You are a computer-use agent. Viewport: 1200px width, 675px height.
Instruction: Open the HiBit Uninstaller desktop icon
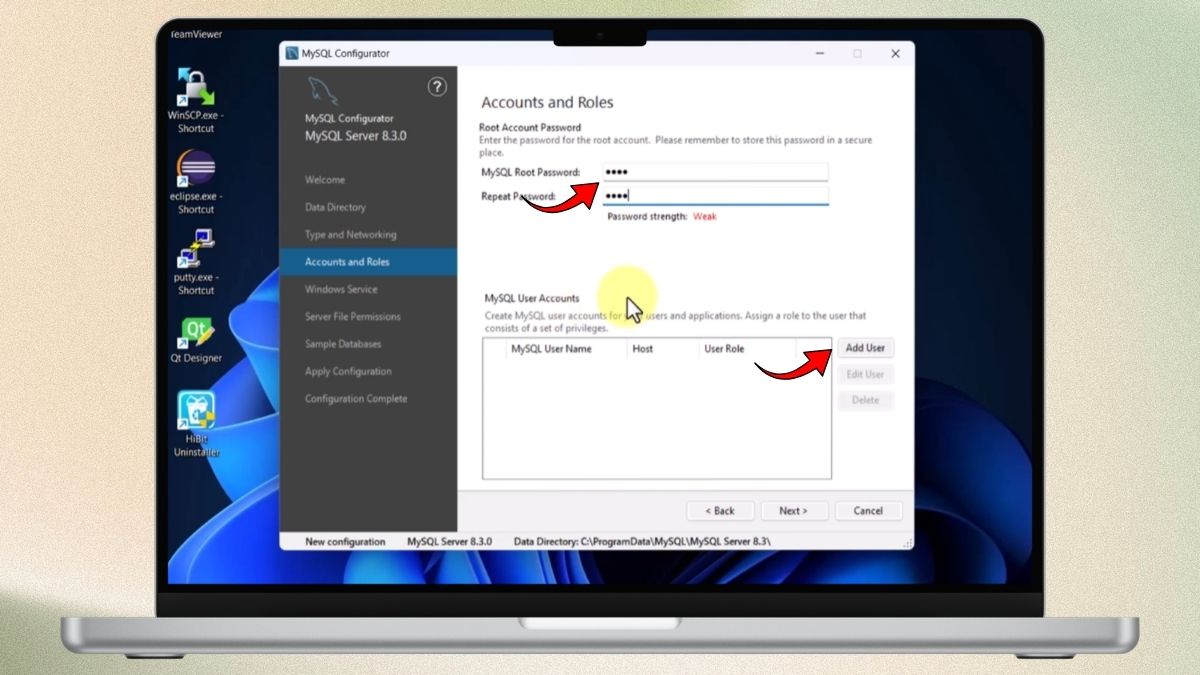(196, 424)
